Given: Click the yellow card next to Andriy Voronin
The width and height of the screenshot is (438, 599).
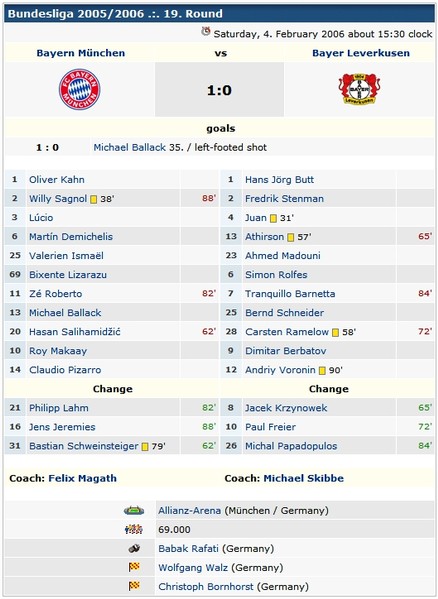Looking at the screenshot, I should click(322, 371).
